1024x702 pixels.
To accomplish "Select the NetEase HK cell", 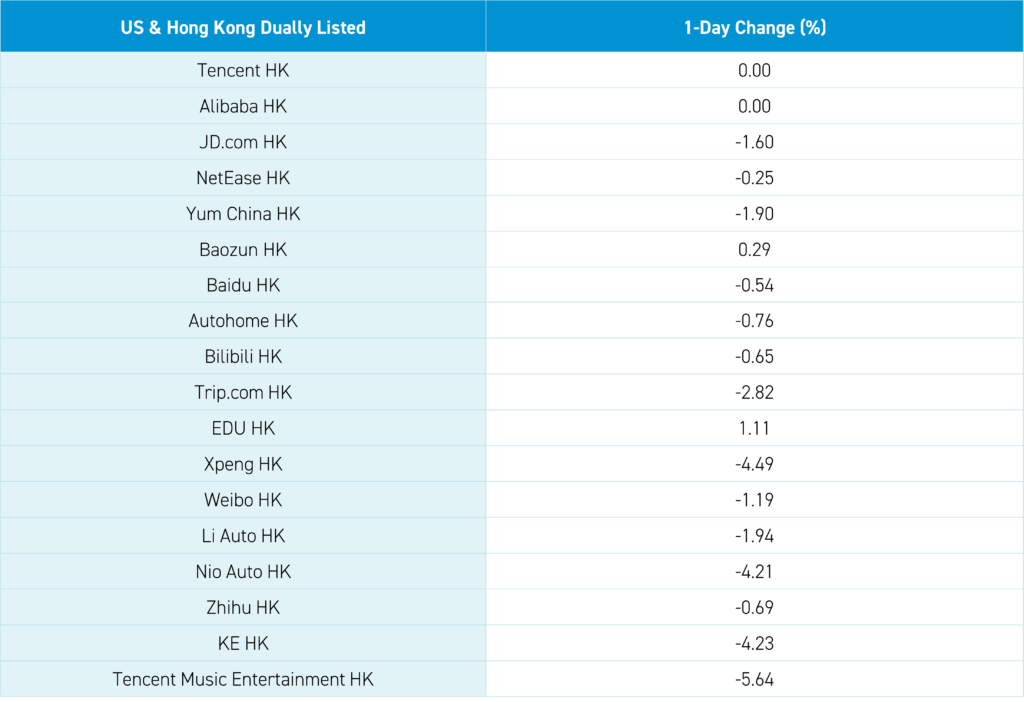I will tap(243, 178).
